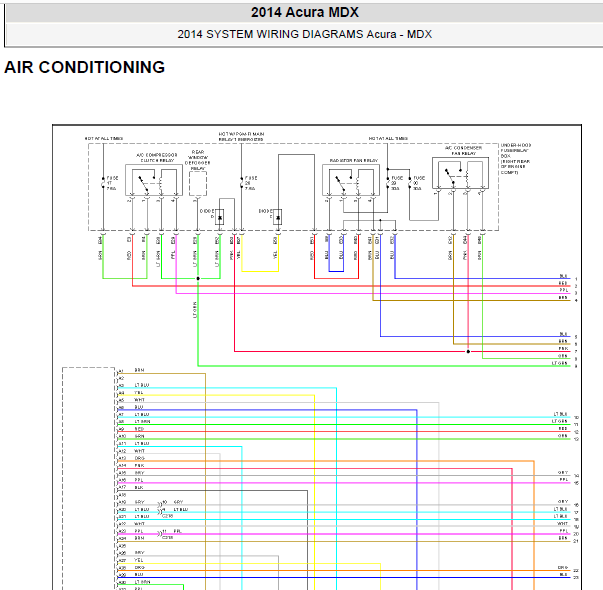
Task: Click pin "A24" BRN label
Action: point(131,538)
